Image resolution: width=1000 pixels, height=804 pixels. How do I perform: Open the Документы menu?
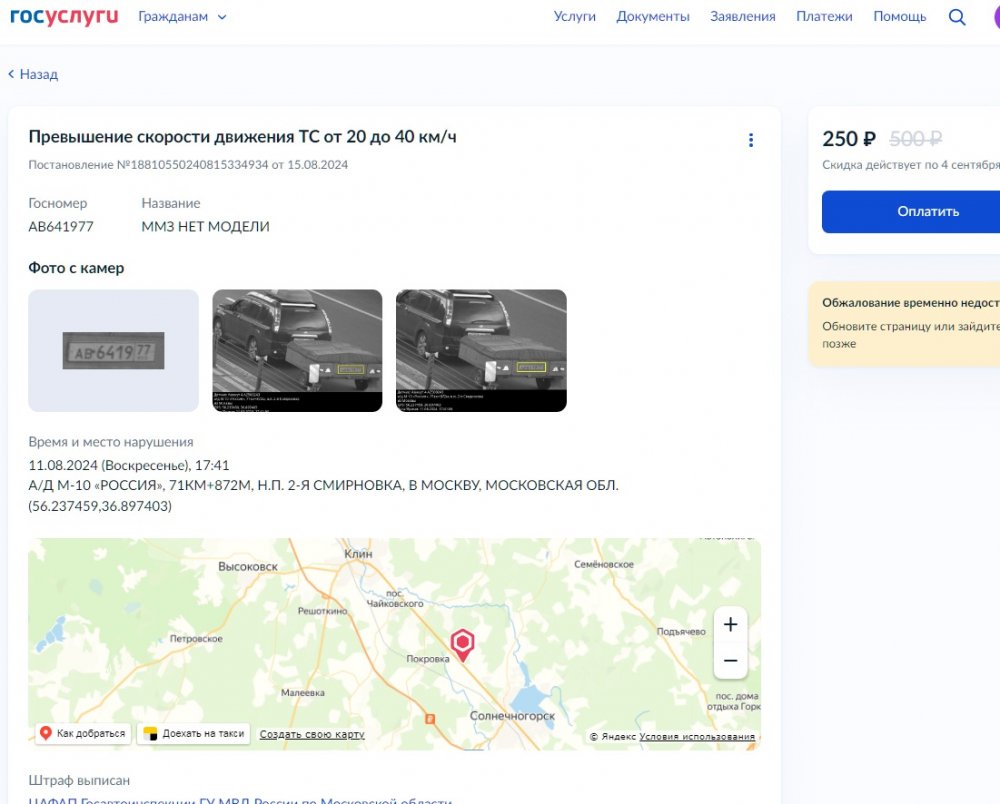click(653, 17)
